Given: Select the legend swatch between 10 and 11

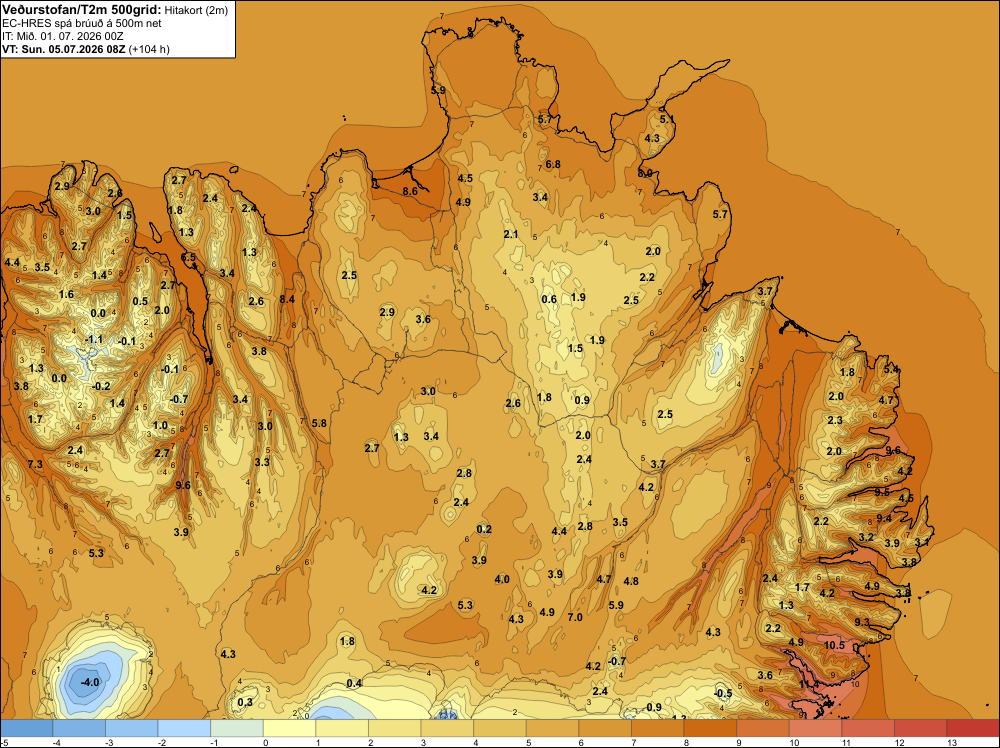Looking at the screenshot, I should point(815,728).
